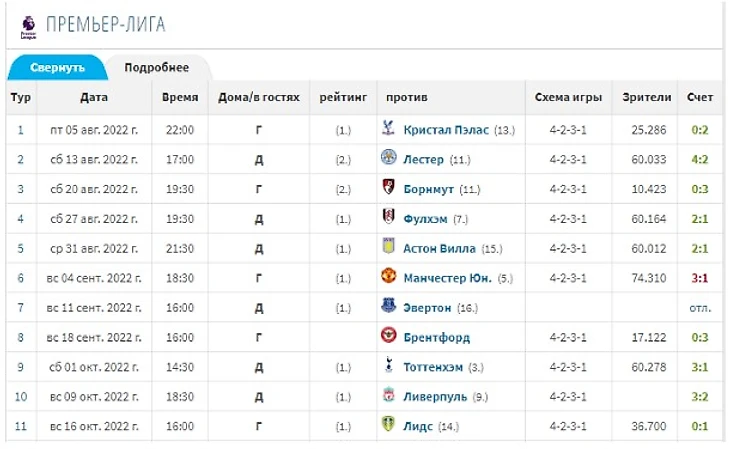Click the Manchester United club crest

[388, 278]
